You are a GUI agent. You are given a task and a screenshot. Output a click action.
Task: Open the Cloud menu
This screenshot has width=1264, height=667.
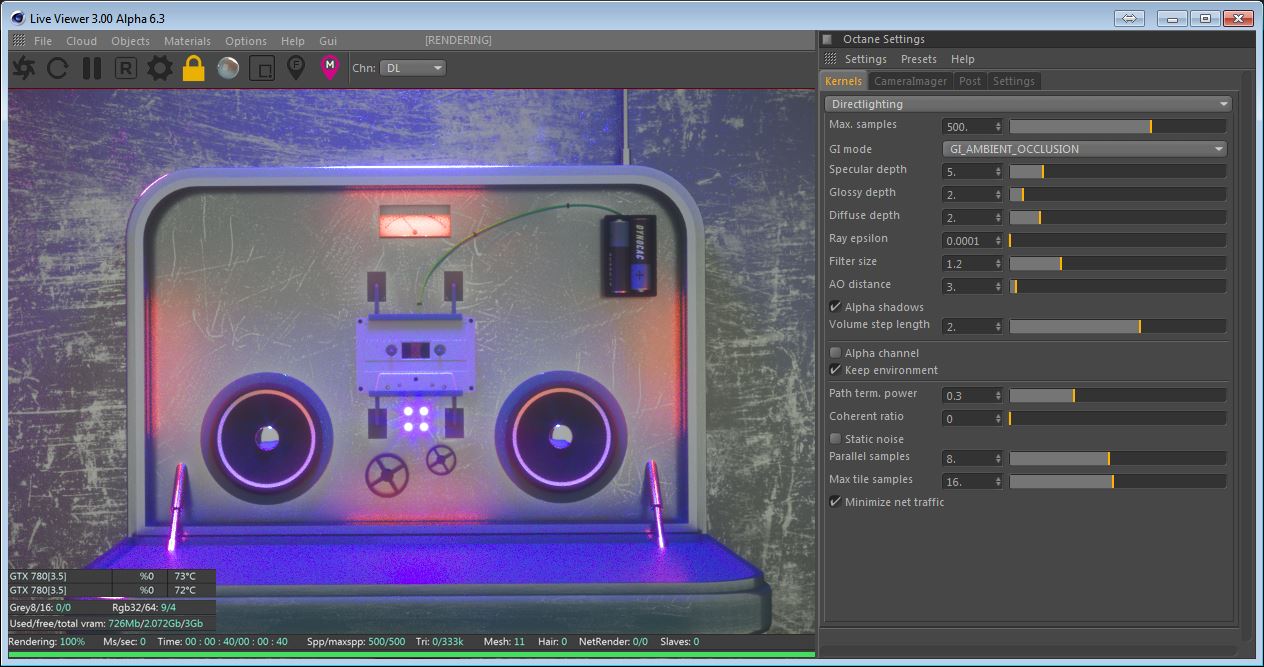pos(82,41)
